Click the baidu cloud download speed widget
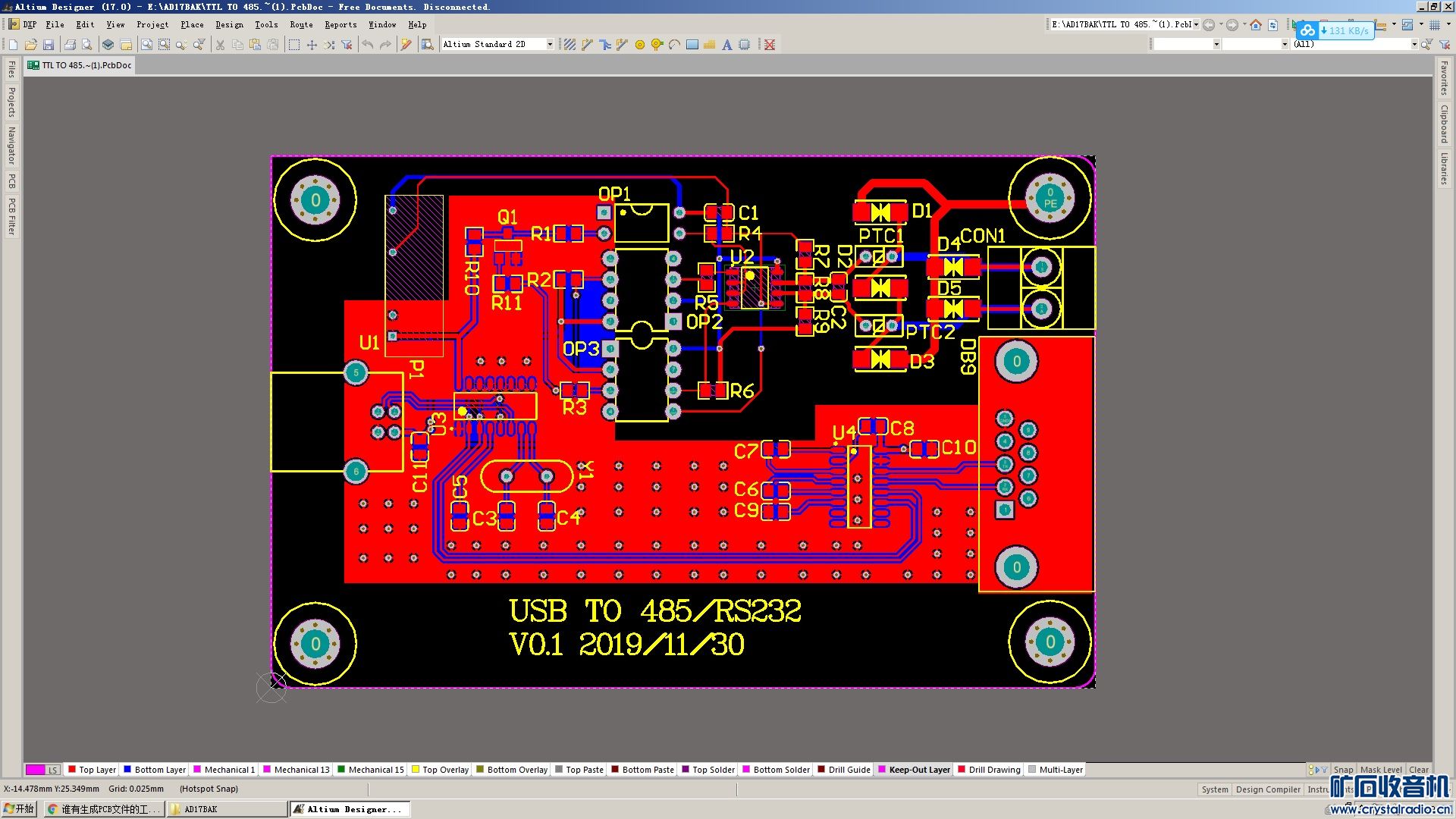Image resolution: width=1456 pixels, height=819 pixels. (1335, 31)
